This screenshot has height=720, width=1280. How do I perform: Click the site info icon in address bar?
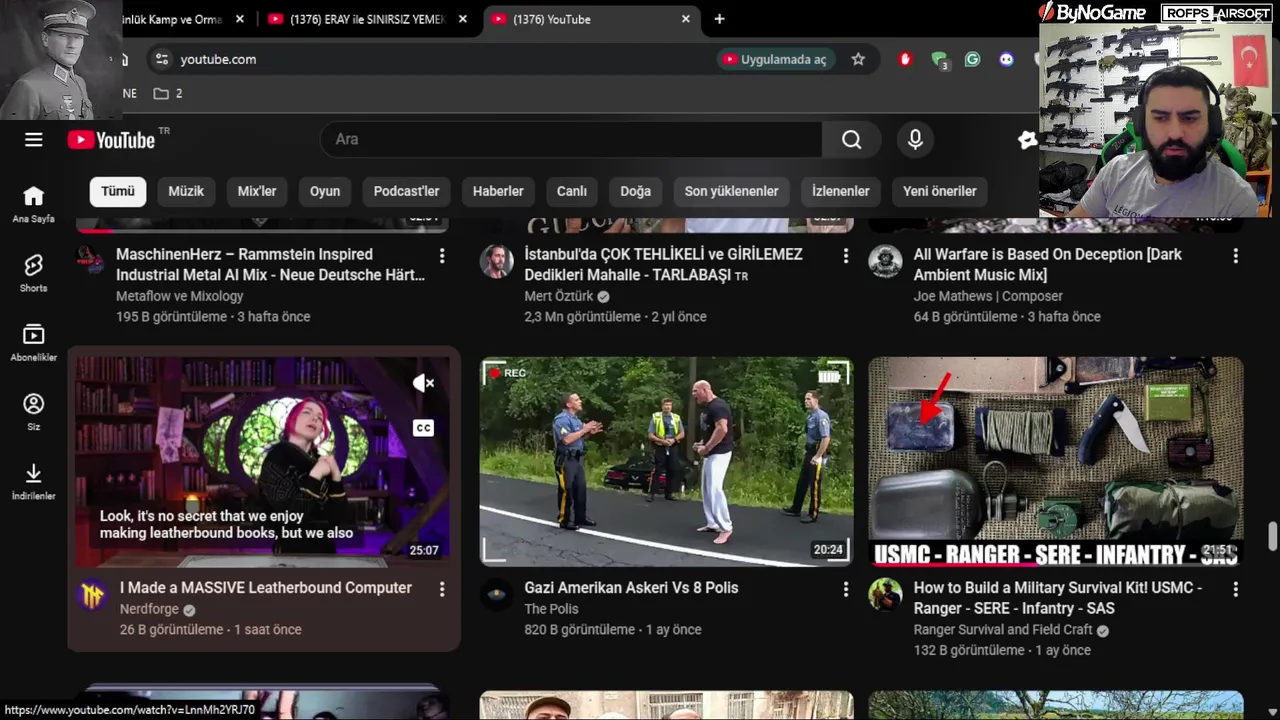162,60
